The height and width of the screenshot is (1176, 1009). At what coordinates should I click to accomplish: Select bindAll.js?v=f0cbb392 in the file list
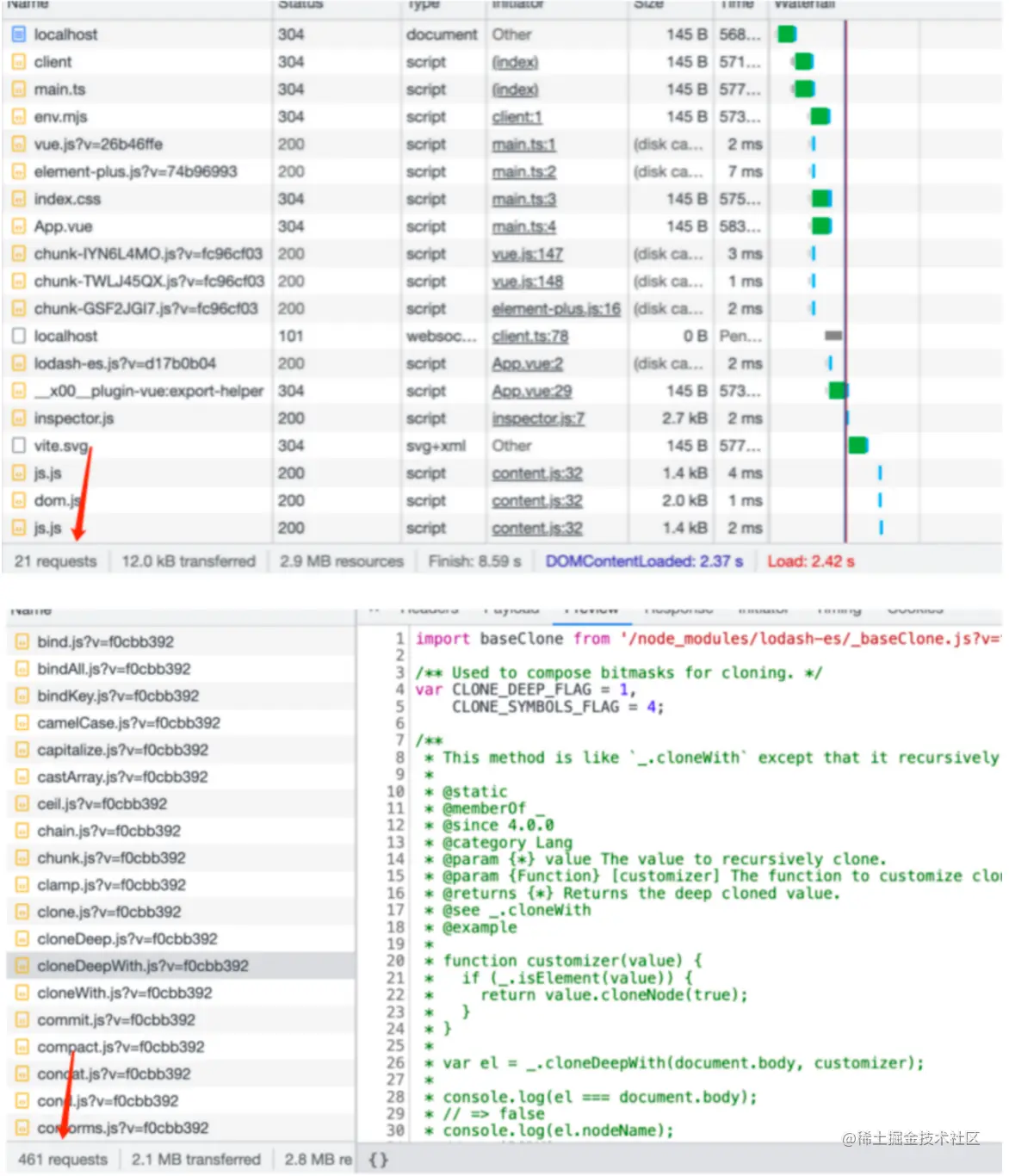[x=114, y=669]
